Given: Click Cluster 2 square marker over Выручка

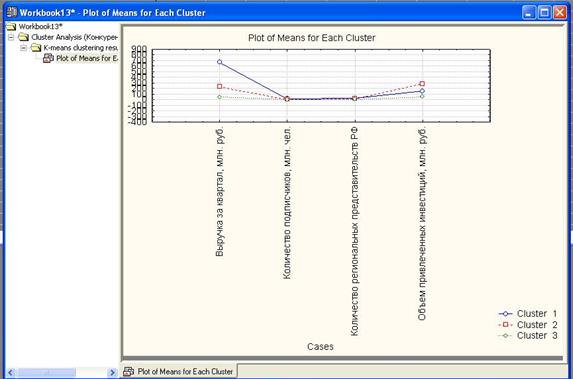Looking at the screenshot, I should pos(219,87).
